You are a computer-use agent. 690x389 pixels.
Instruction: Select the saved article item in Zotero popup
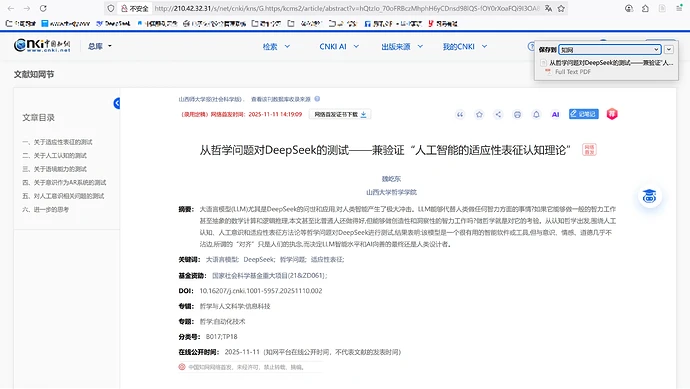607,63
